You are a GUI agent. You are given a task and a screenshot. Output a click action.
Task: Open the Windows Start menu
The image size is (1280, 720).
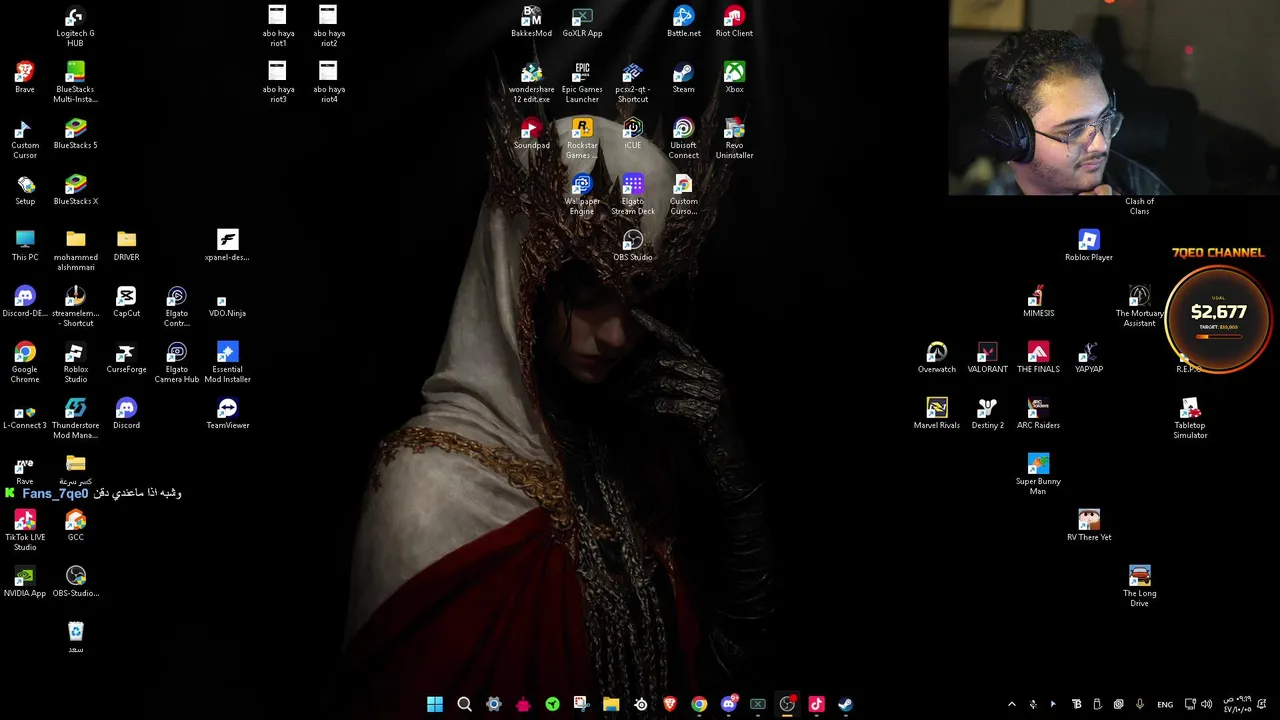coord(435,704)
